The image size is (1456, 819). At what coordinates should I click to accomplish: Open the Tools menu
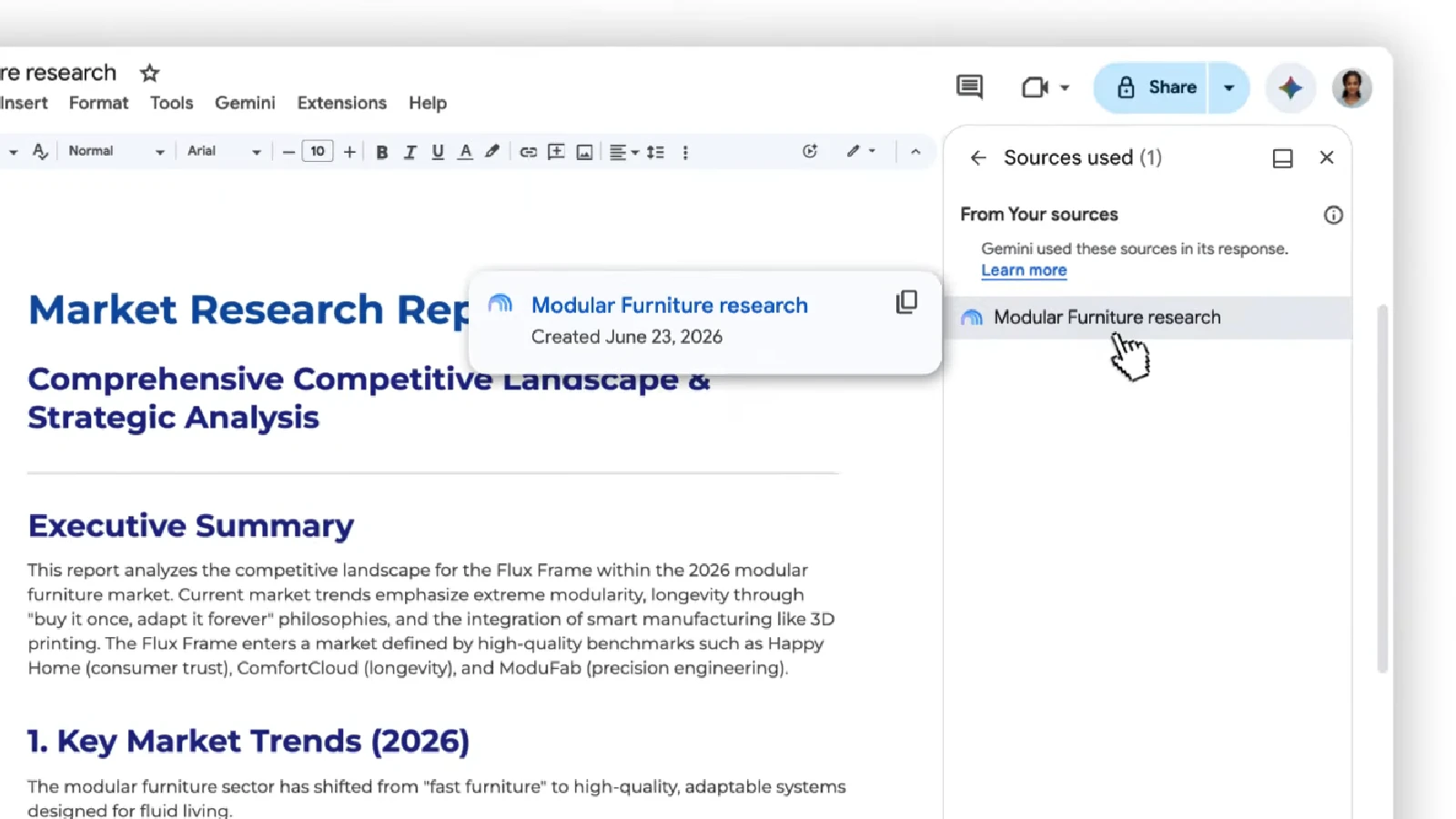pyautogui.click(x=171, y=103)
